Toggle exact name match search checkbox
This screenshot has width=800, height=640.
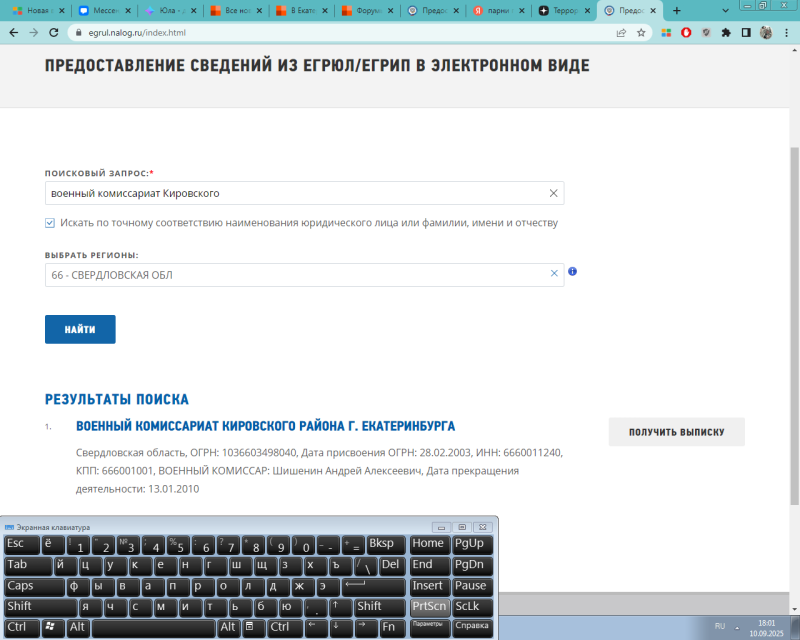(50, 223)
